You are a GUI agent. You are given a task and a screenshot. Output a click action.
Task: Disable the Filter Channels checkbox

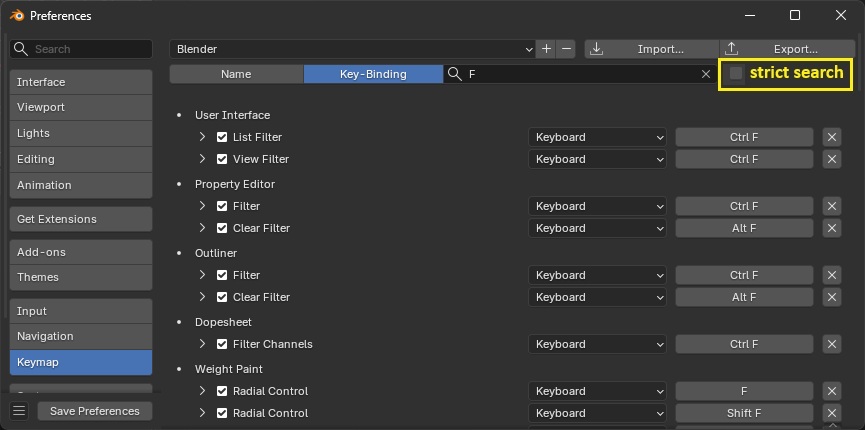pyautogui.click(x=222, y=344)
